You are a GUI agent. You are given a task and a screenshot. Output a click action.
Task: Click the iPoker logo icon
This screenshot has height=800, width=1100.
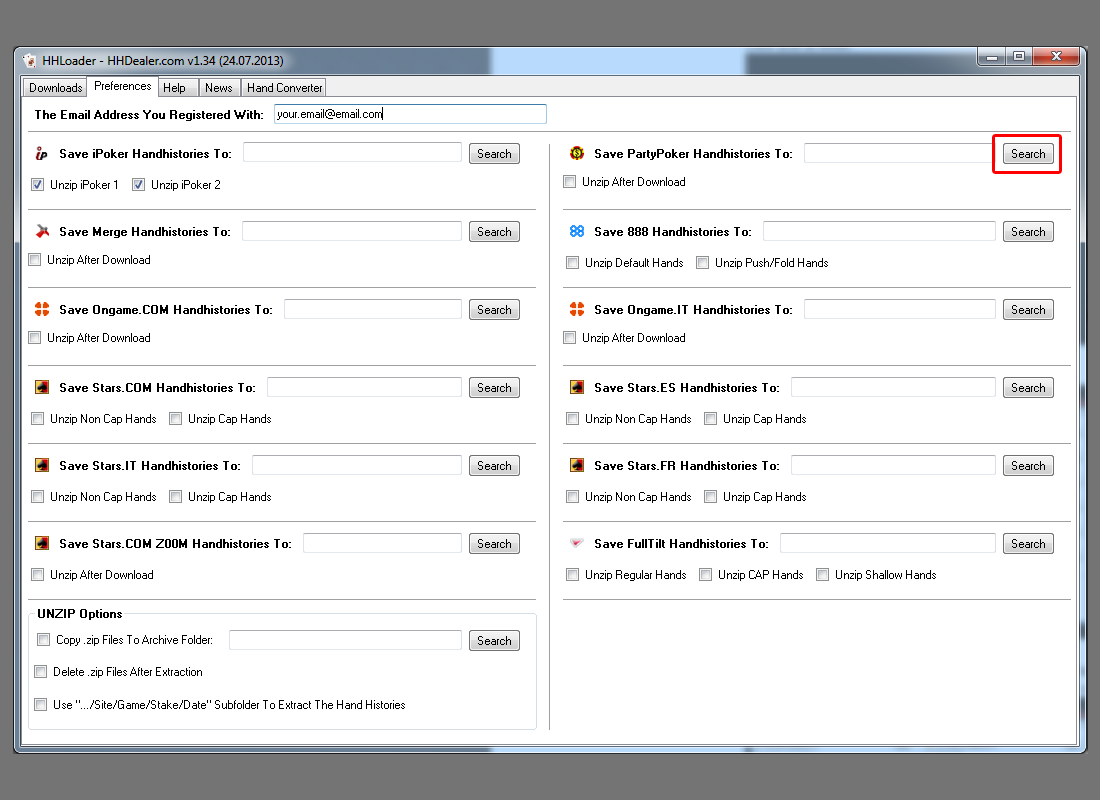tap(41, 154)
